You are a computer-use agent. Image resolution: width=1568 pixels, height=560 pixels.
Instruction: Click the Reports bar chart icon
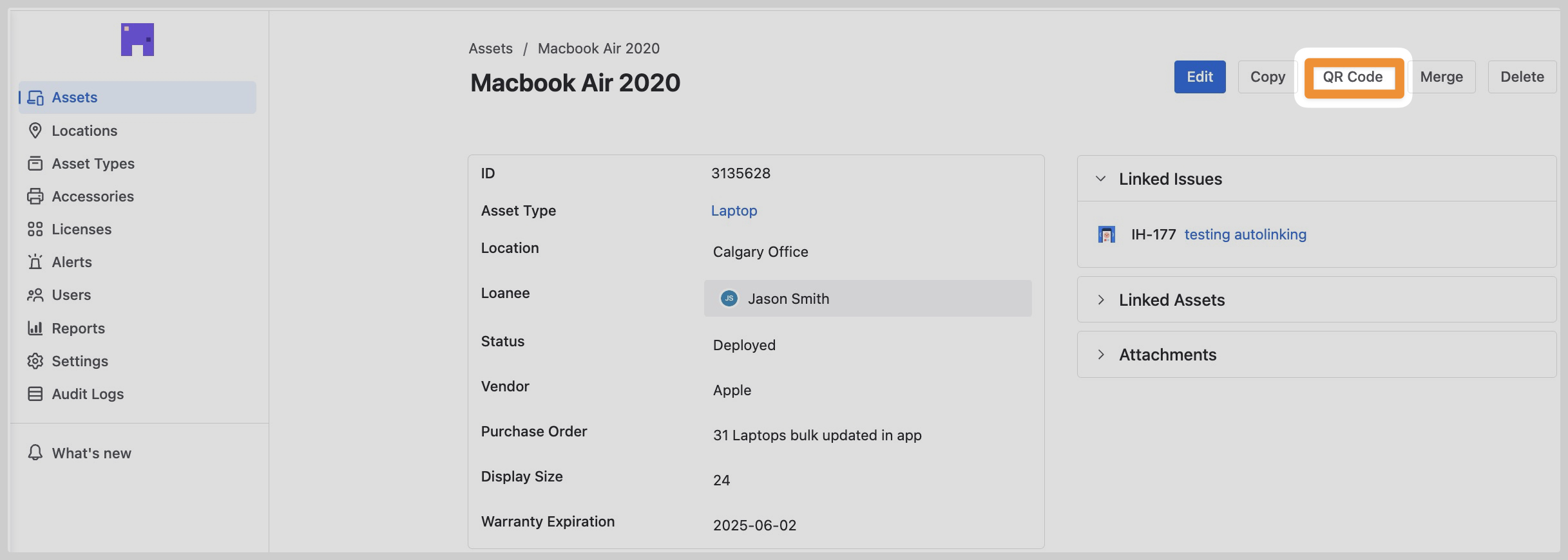point(35,328)
